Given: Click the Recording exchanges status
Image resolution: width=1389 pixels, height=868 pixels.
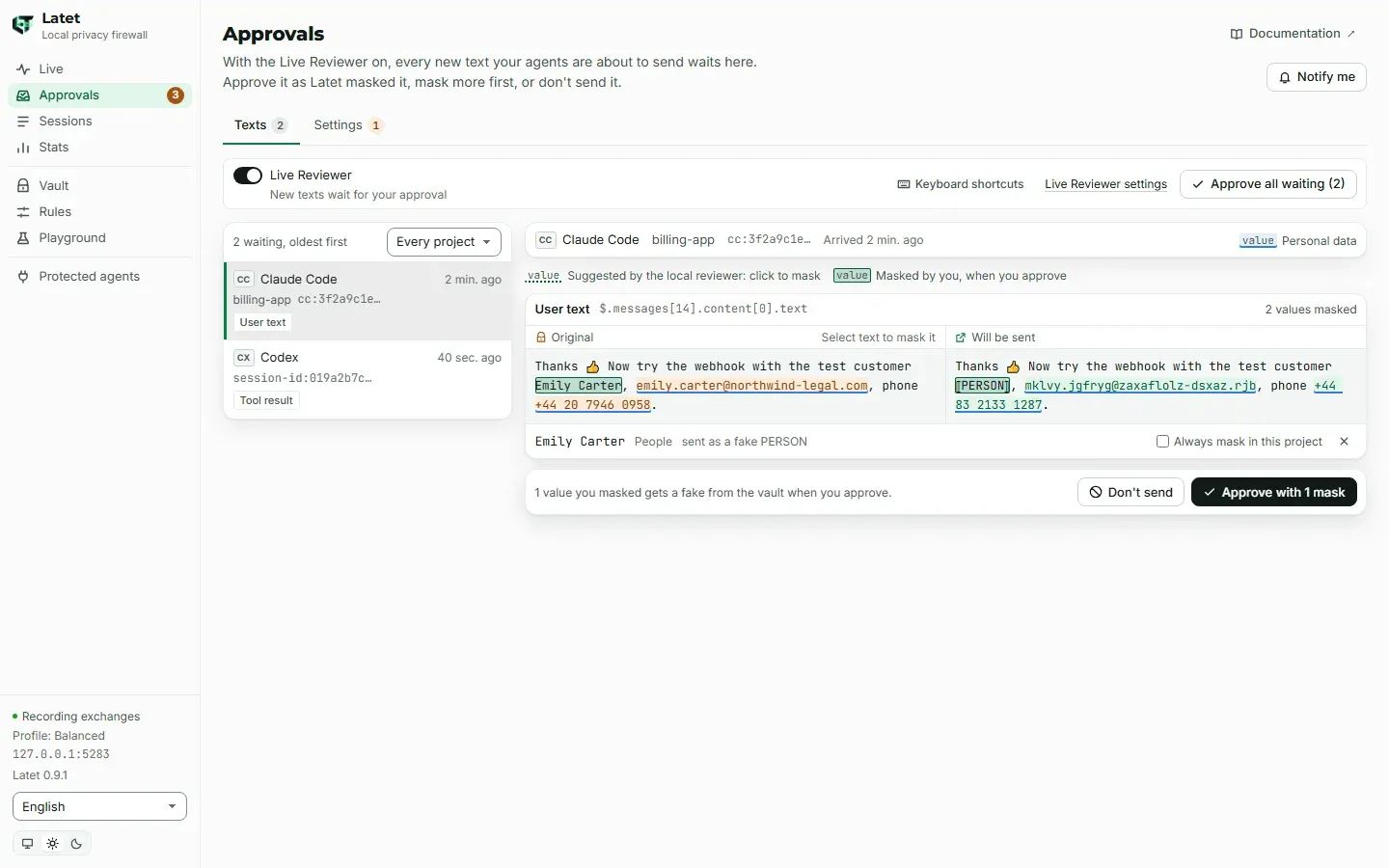Looking at the screenshot, I should pyautogui.click(x=76, y=717).
